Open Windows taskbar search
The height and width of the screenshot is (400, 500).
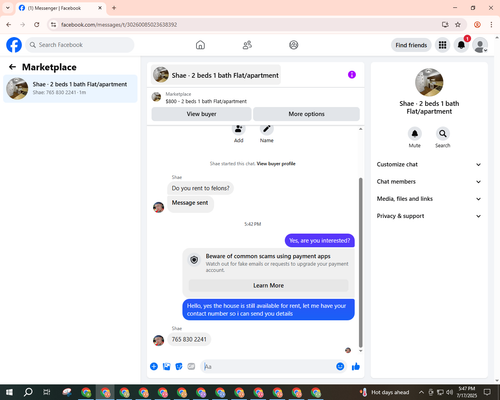tap(28, 392)
